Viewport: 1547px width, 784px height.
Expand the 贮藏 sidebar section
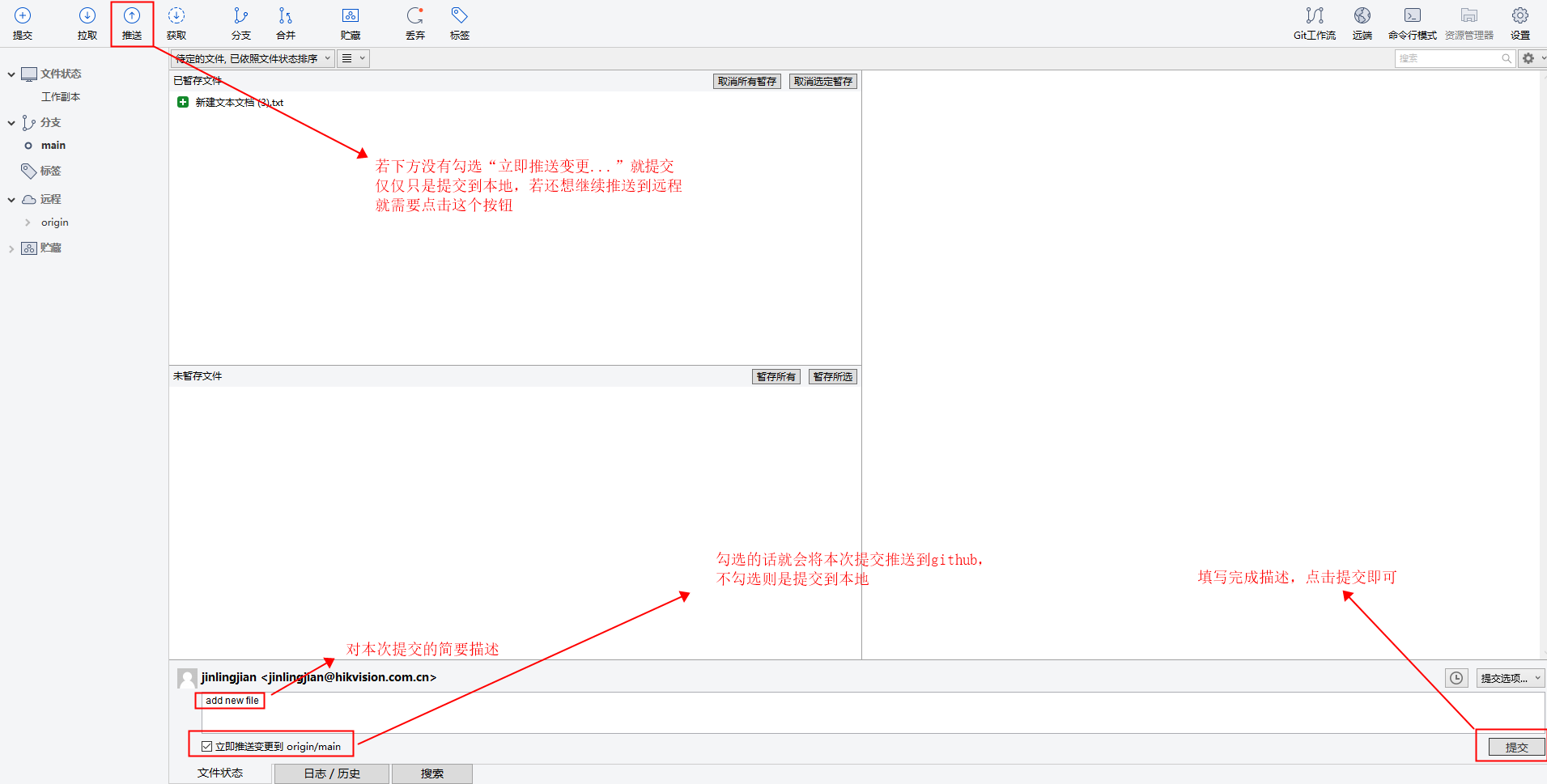click(11, 248)
